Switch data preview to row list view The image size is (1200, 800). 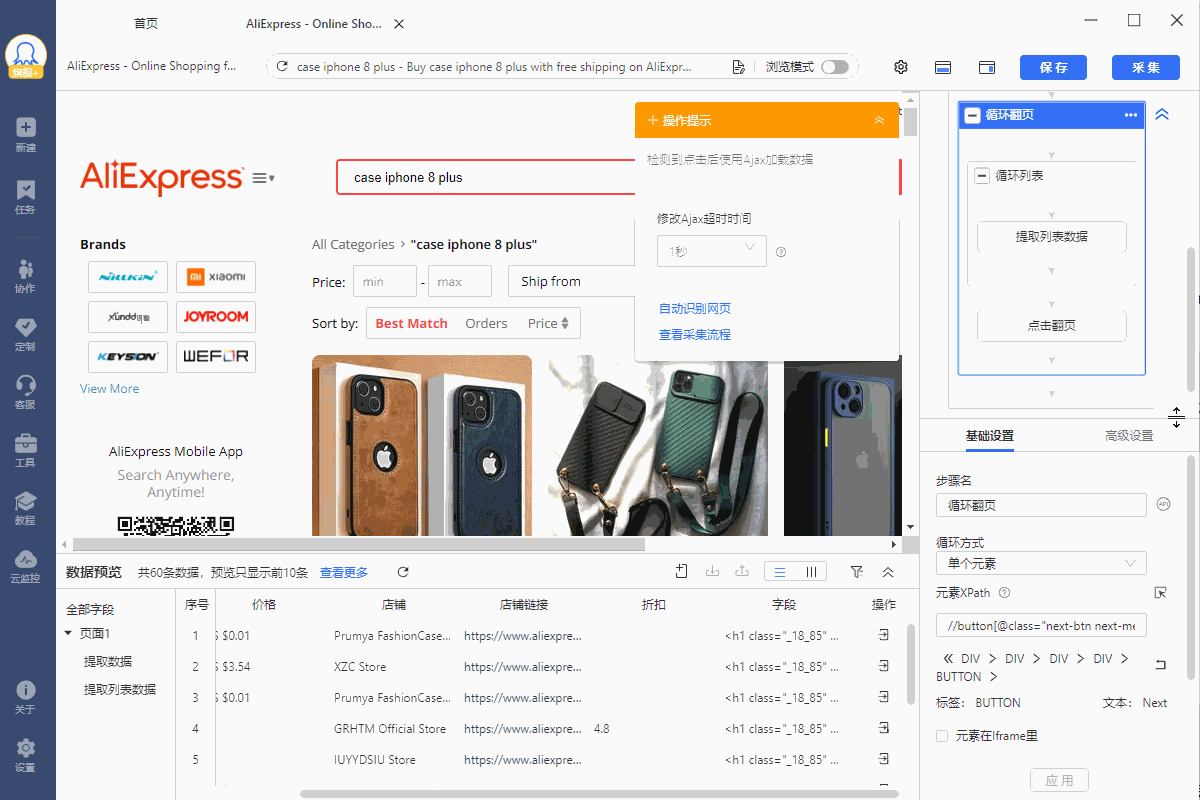780,572
